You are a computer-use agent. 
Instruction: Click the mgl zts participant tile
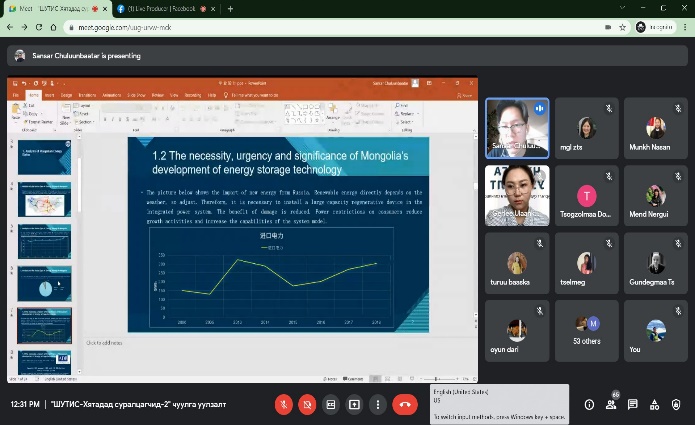tap(586, 128)
